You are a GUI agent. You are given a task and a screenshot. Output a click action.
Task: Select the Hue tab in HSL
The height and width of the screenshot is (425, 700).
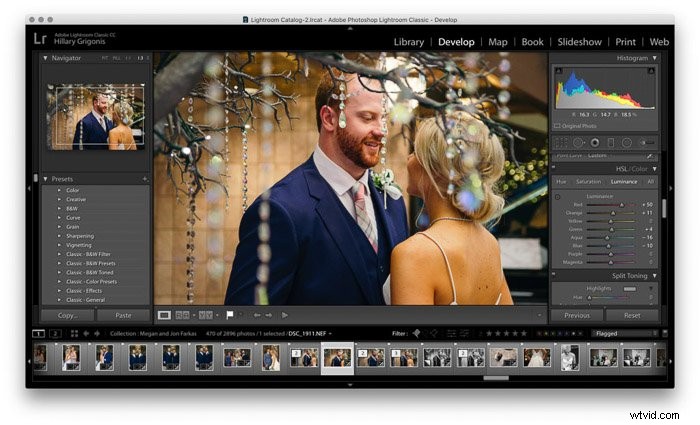[561, 182]
